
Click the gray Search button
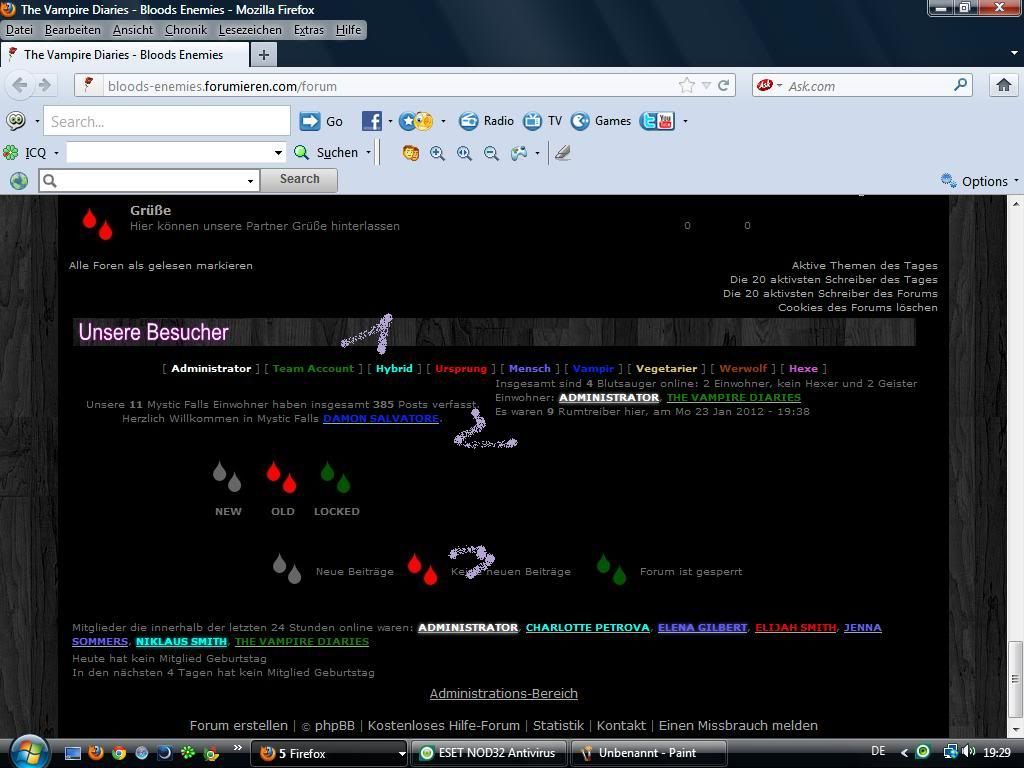click(299, 180)
